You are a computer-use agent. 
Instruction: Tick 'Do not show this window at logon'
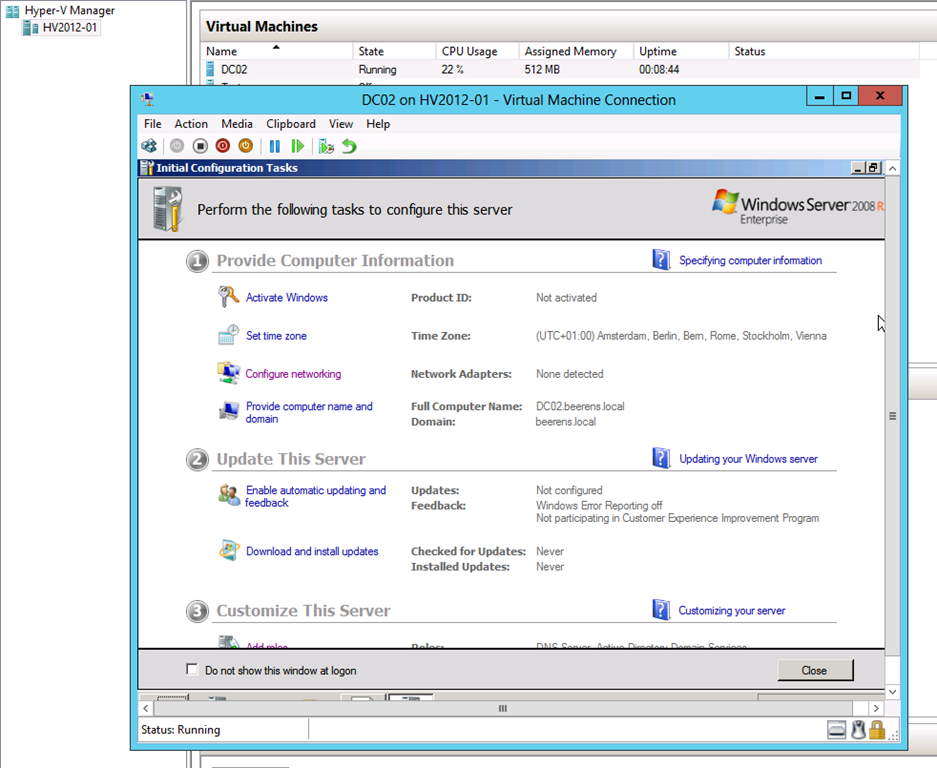click(x=192, y=669)
